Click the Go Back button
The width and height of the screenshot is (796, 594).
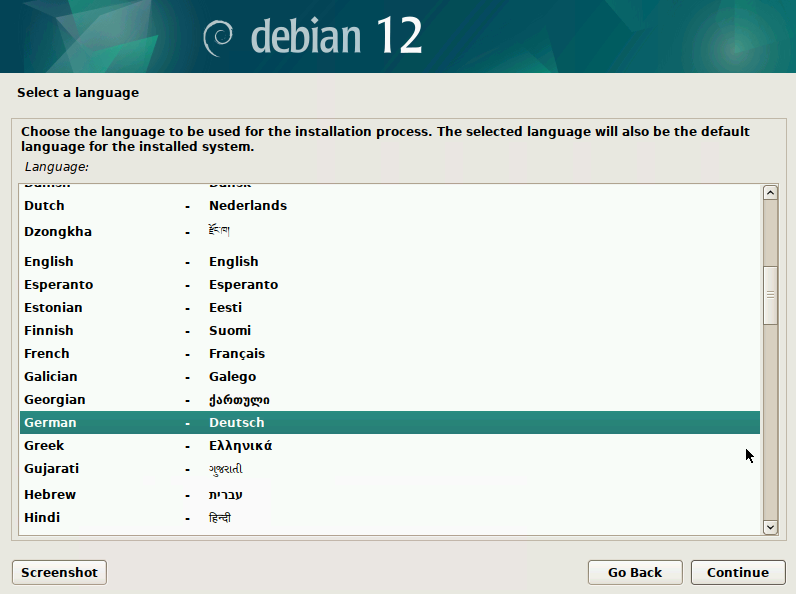pos(635,572)
